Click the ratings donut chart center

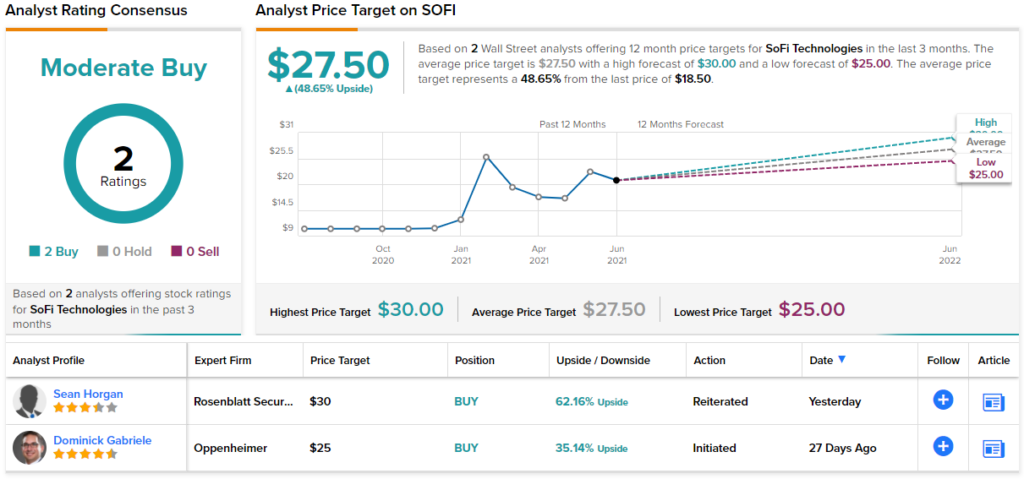123,166
